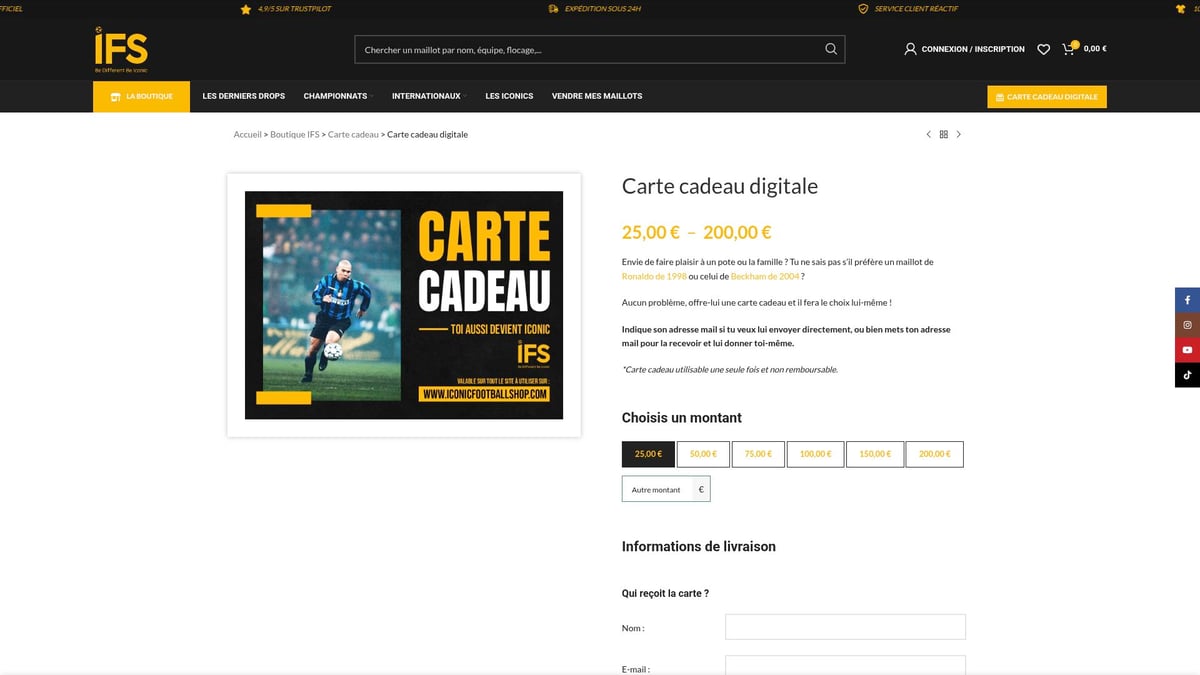
Task: Click the E-mail input field
Action: [845, 666]
